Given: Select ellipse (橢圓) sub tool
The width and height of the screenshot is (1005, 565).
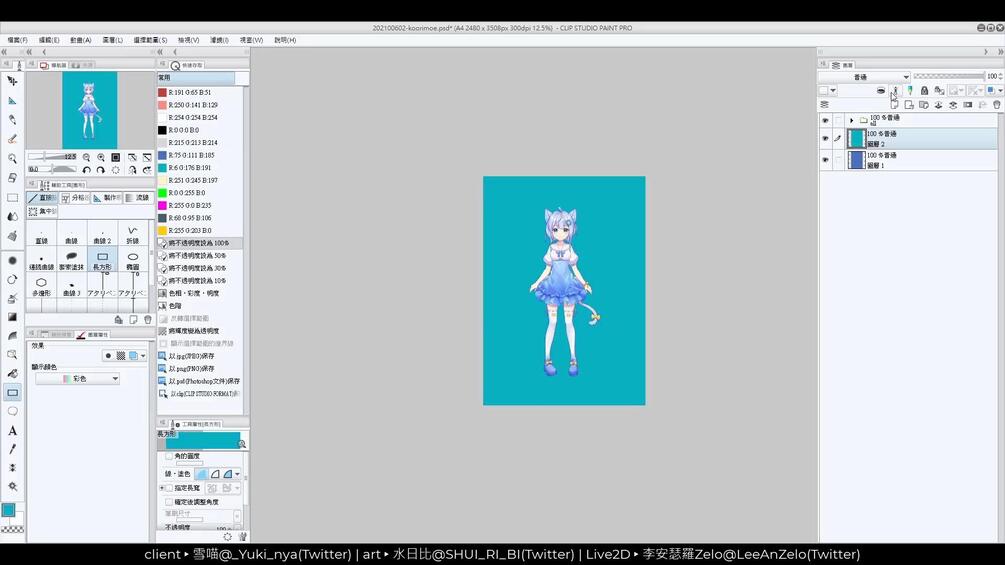Looking at the screenshot, I should coord(133,261).
